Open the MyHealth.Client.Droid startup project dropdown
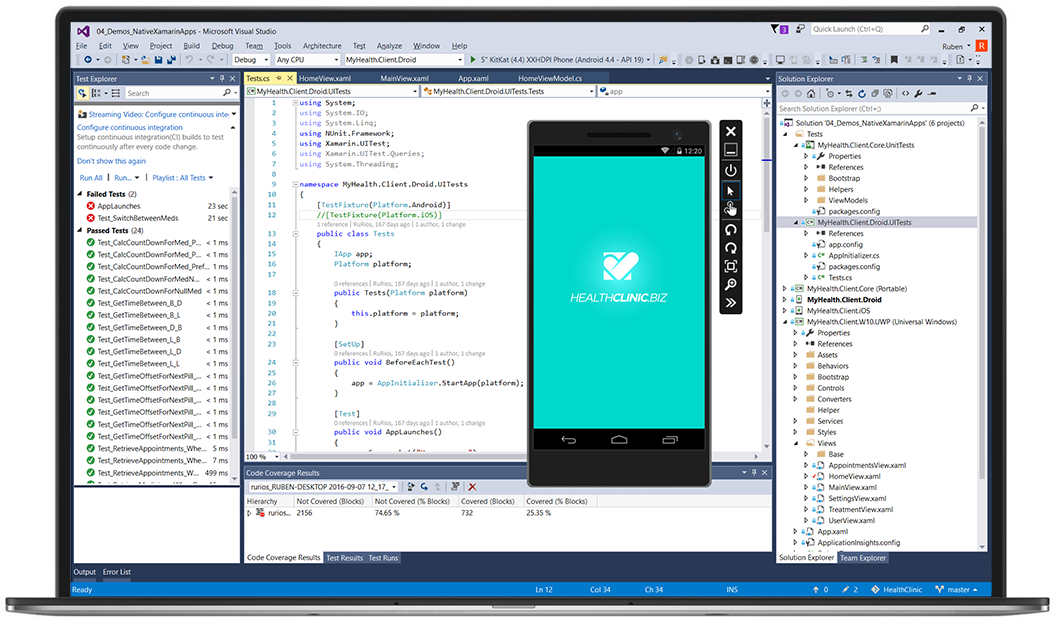This screenshot has width=1058, height=621. 403,59
